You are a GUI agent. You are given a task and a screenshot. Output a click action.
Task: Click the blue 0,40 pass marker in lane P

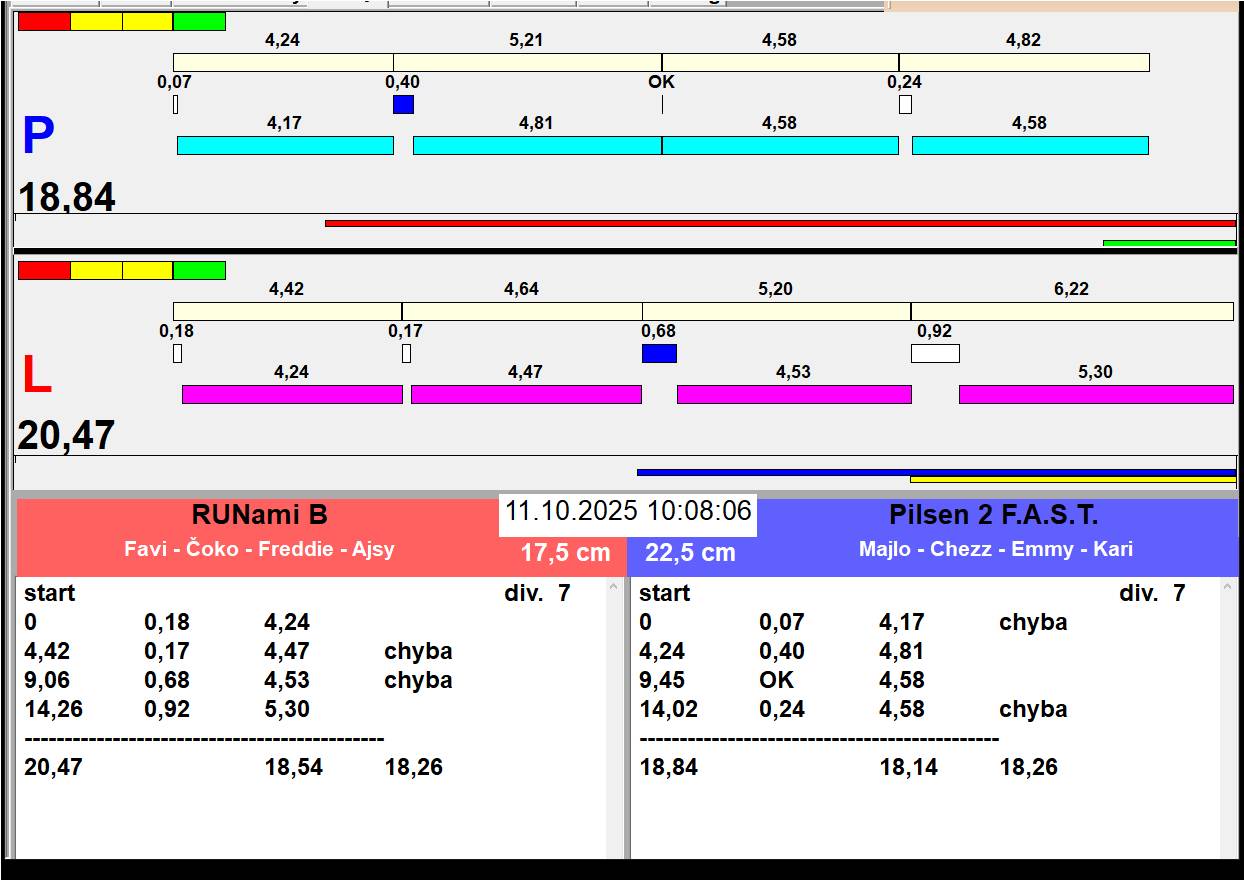pyautogui.click(x=403, y=104)
